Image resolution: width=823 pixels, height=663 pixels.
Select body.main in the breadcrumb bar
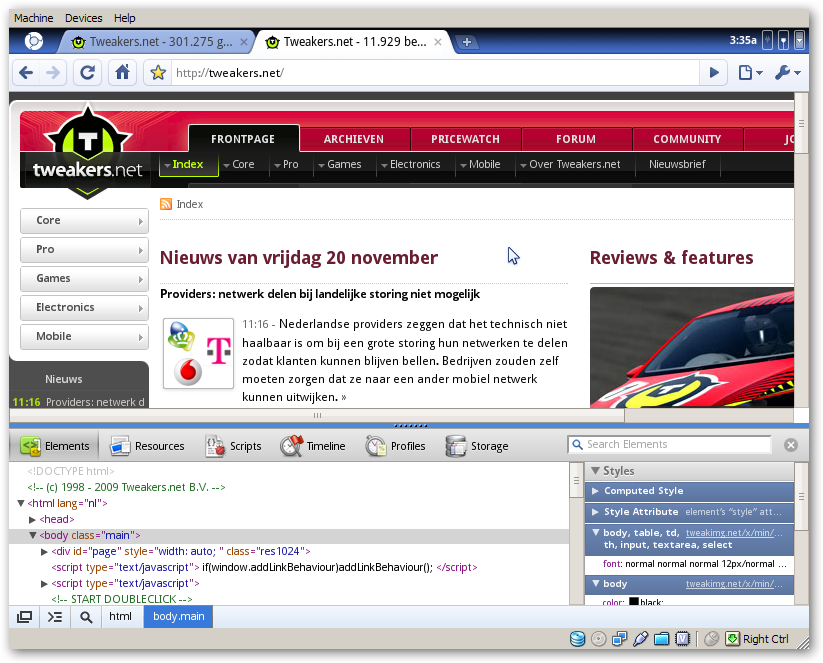(178, 616)
